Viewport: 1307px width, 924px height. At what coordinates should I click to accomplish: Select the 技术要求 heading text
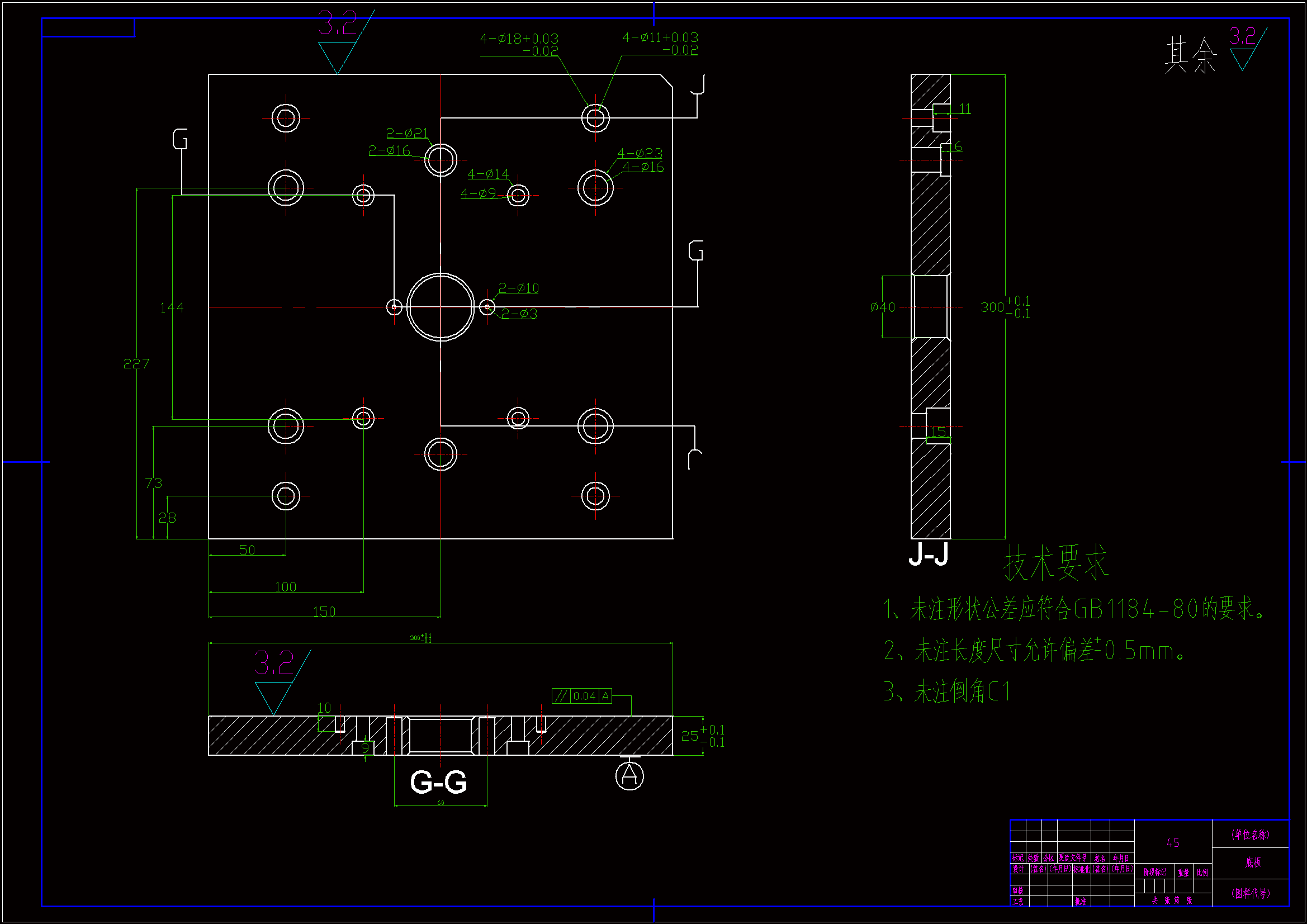(1056, 563)
